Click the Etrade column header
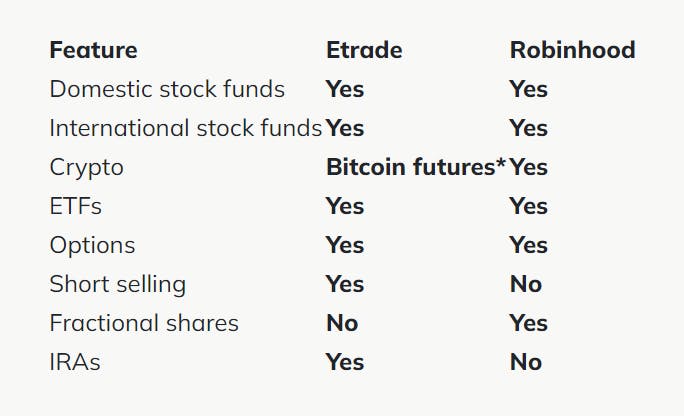Viewport: 684px width, 416px height. coord(365,50)
